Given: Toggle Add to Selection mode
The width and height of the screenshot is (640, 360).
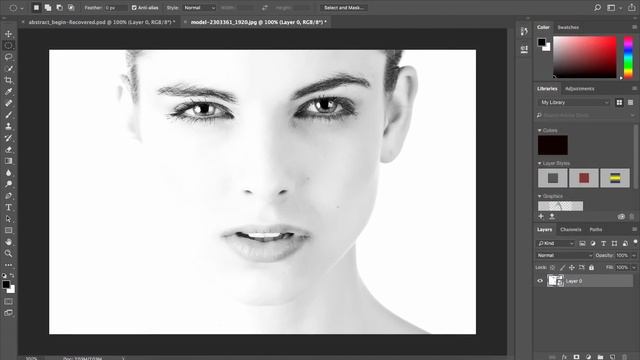Looking at the screenshot, I should pos(48,8).
